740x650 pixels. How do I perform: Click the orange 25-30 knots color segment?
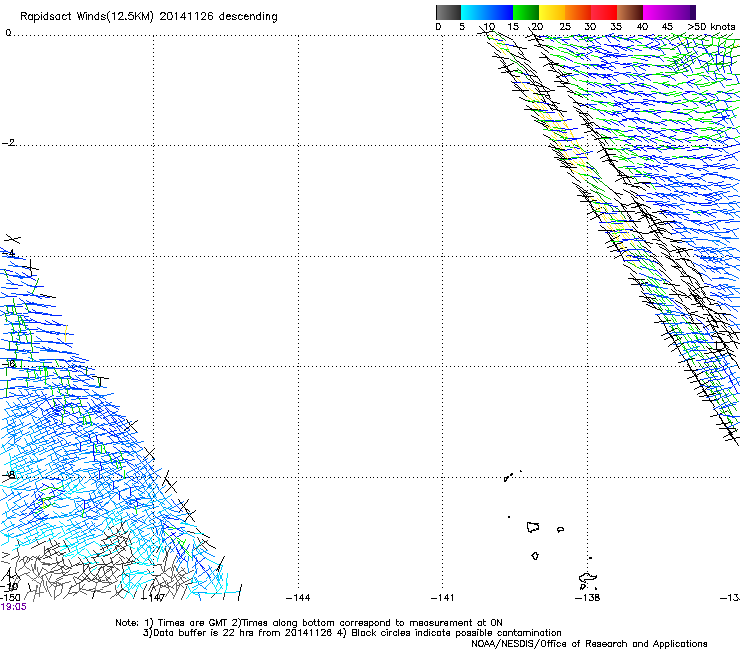point(578,12)
